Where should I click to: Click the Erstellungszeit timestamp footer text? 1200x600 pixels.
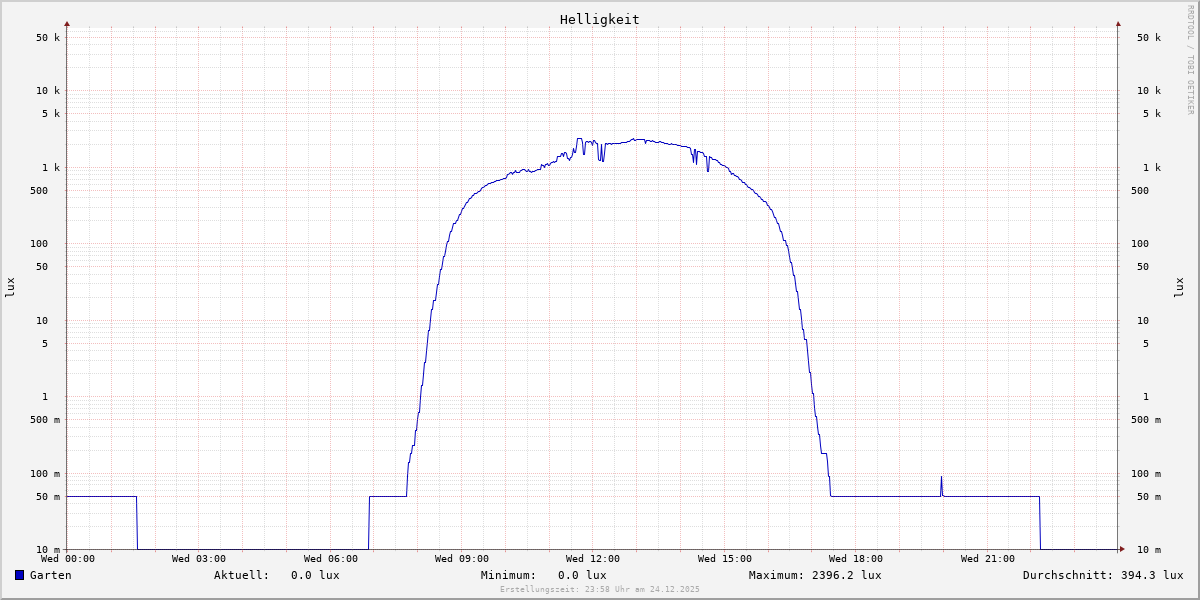point(599,589)
